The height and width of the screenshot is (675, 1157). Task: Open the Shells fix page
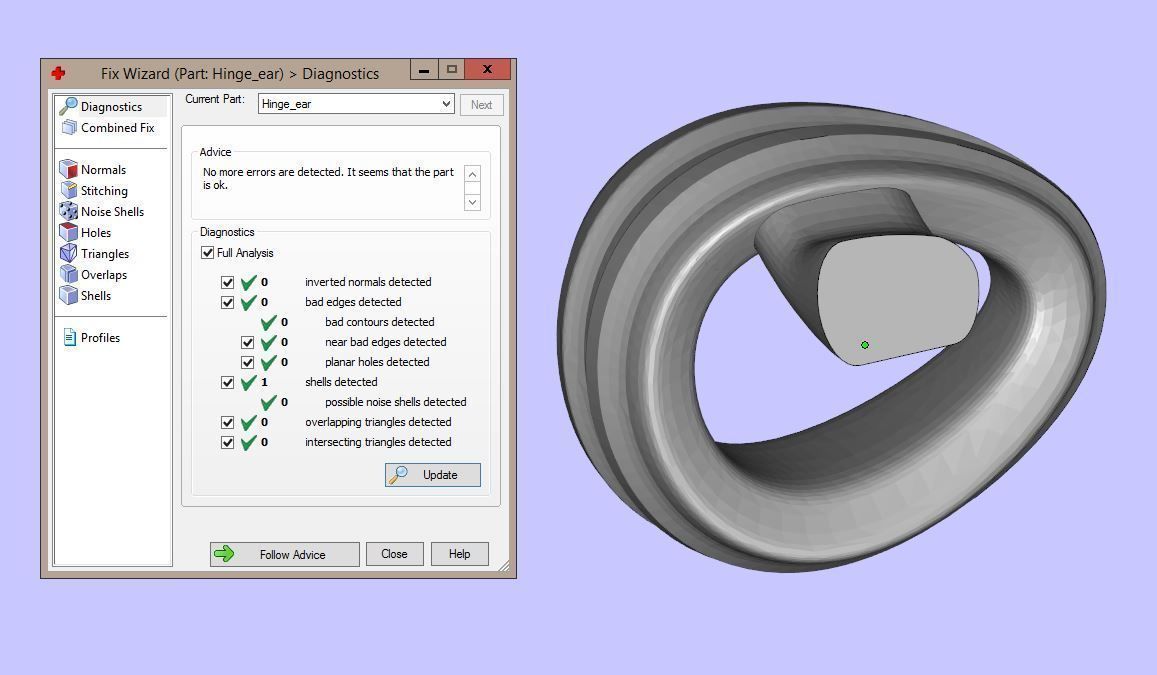pyautogui.click(x=95, y=296)
